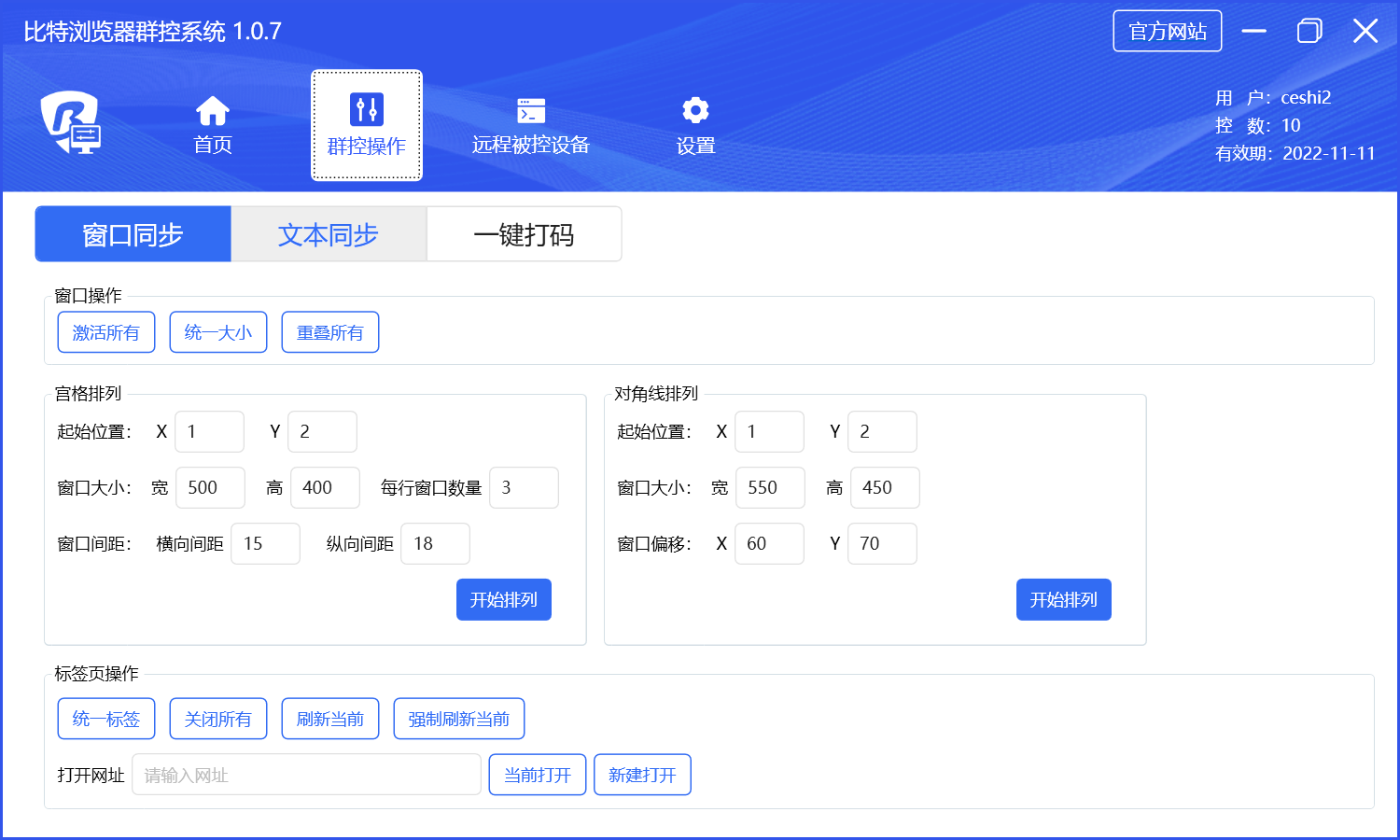1400x840 pixels.
Task: Select the 窗口同步 tab
Action: point(133,234)
